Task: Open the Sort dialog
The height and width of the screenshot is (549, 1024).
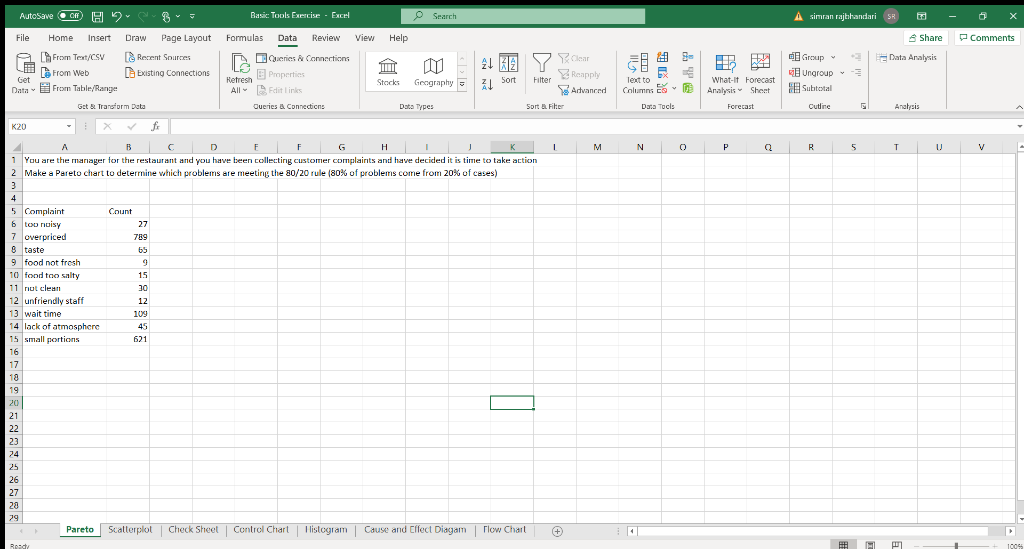Action: pyautogui.click(x=509, y=69)
